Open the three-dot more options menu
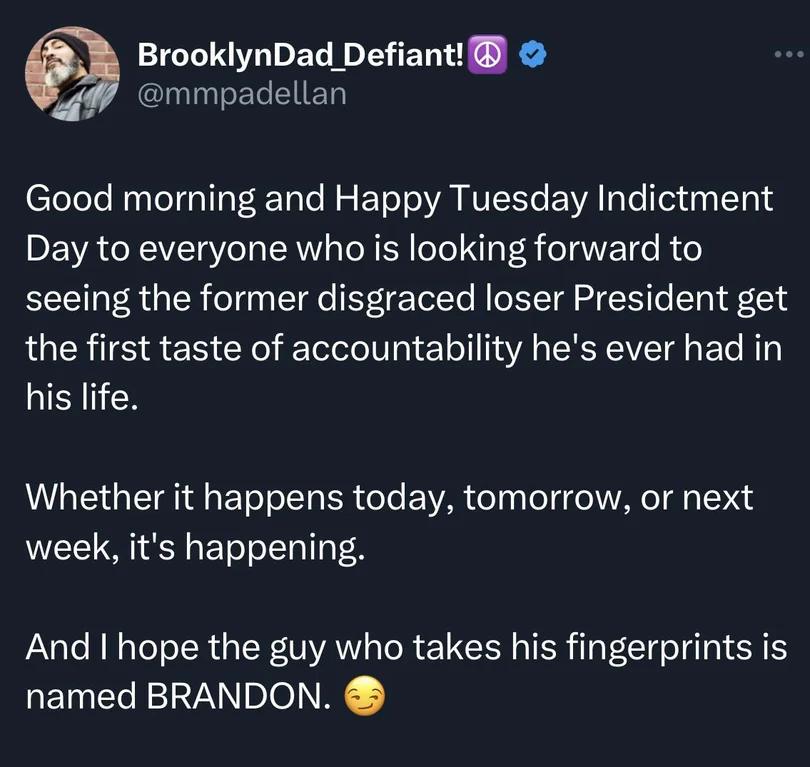The height and width of the screenshot is (767, 810). pyautogui.click(x=789, y=54)
